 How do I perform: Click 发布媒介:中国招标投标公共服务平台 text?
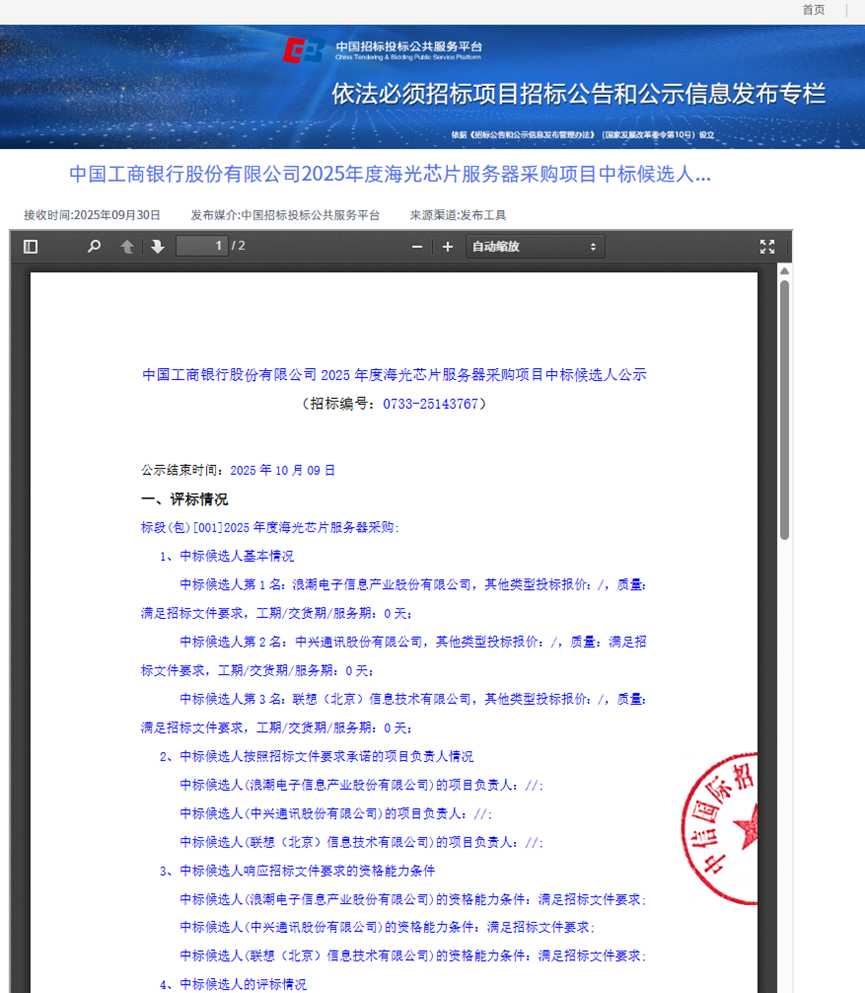click(285, 215)
